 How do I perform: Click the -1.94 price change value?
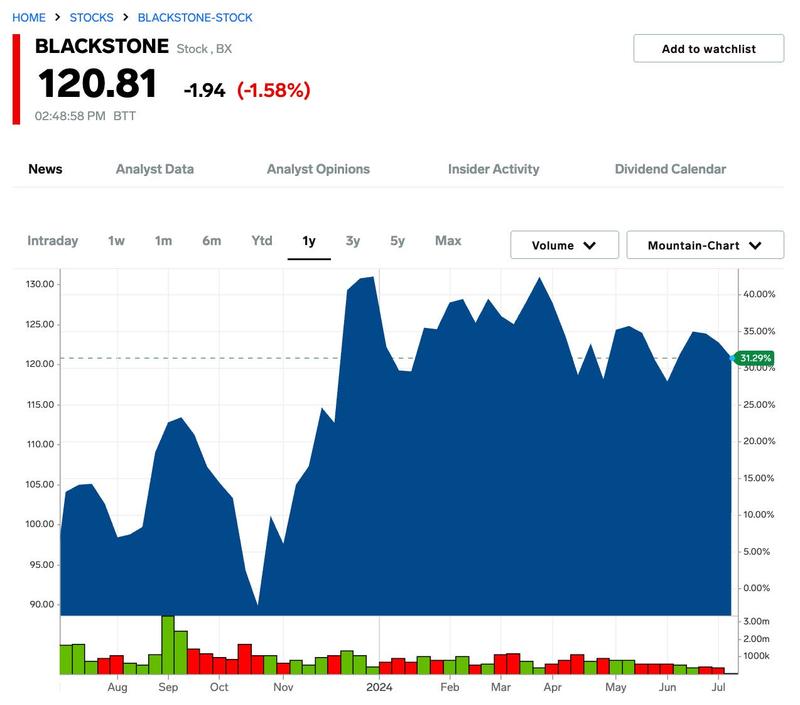click(204, 91)
